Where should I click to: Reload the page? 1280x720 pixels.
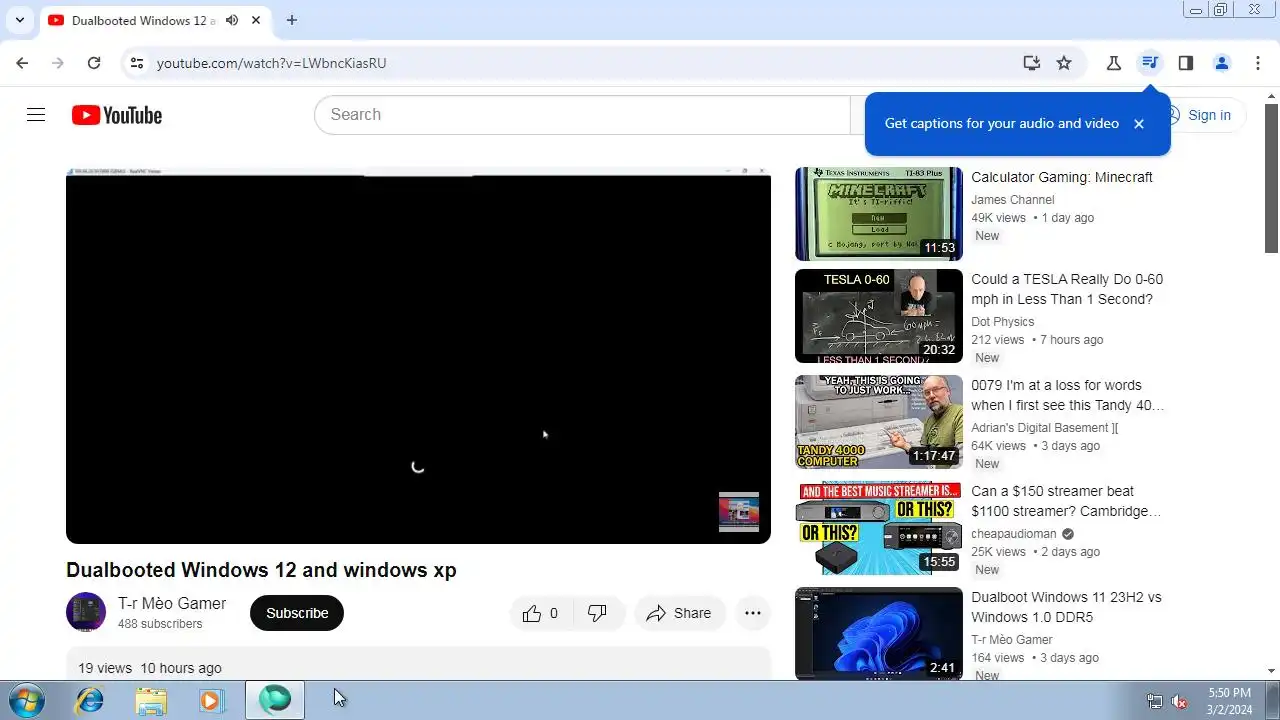tap(94, 63)
